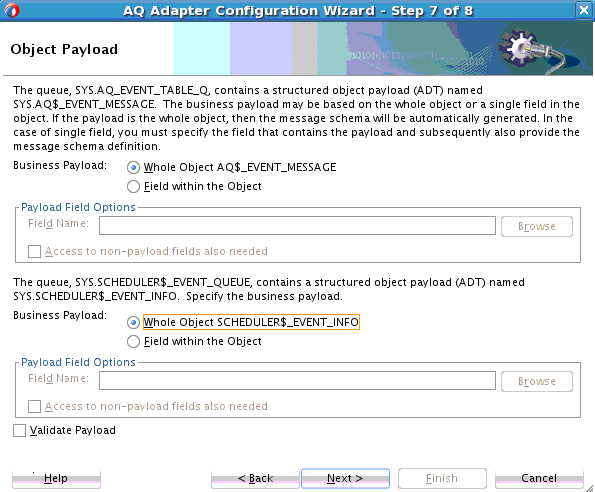Enable the Validate Payload checkbox
Image resolution: width=595 pixels, height=492 pixels.
(19, 431)
